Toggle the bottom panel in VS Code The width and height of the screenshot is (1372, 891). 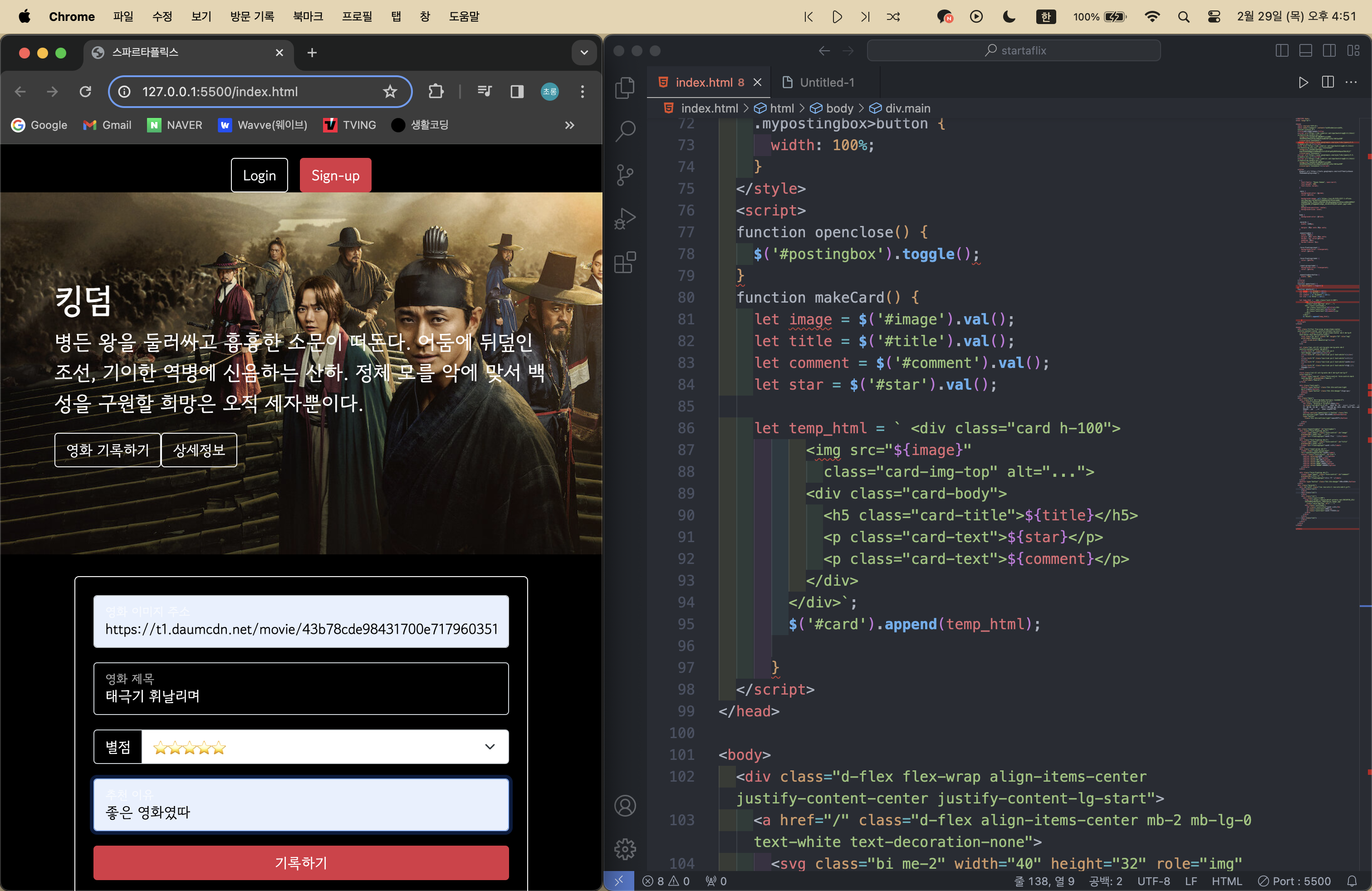[x=1306, y=51]
